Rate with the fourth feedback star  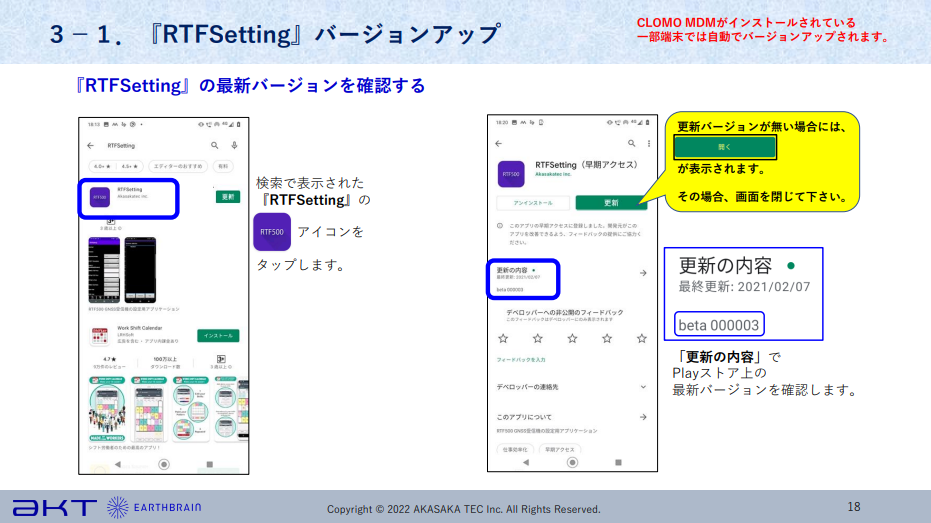coord(607,338)
